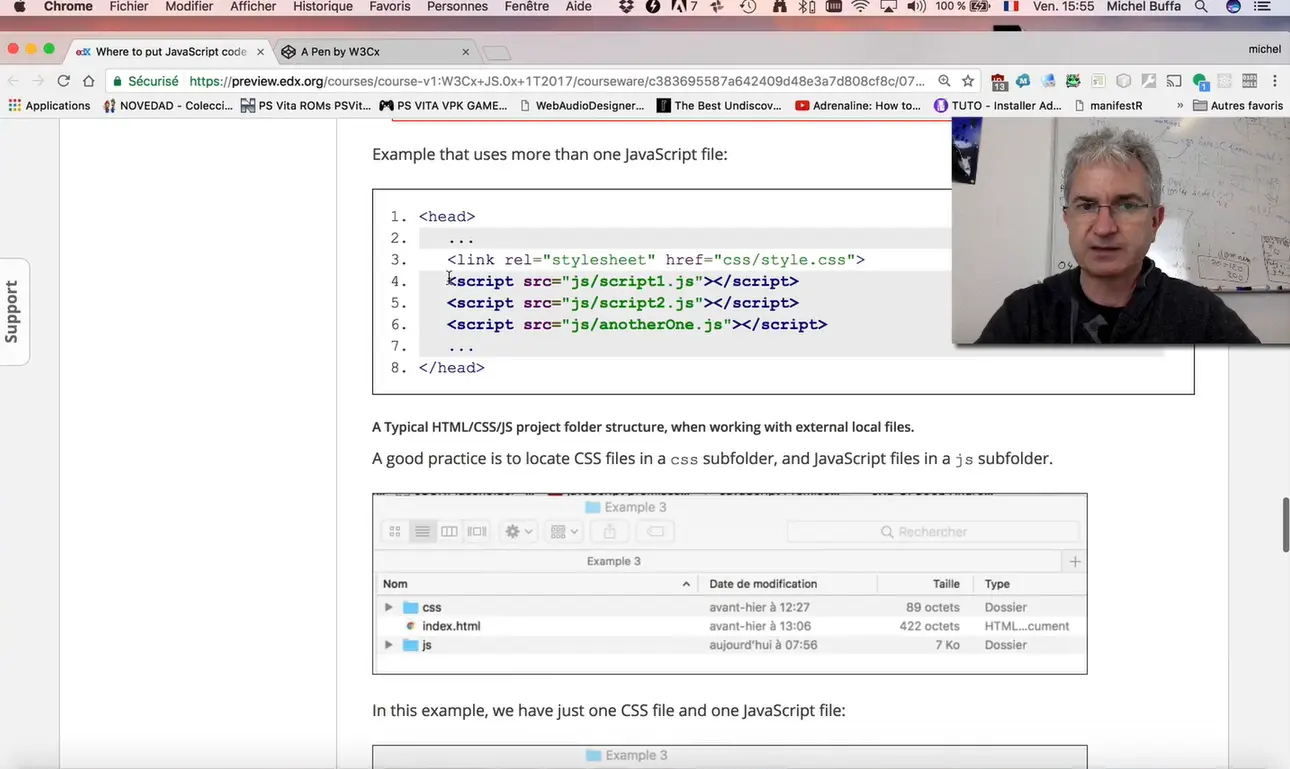
Task: Open Chrome three-dot menu
Action: (1275, 81)
